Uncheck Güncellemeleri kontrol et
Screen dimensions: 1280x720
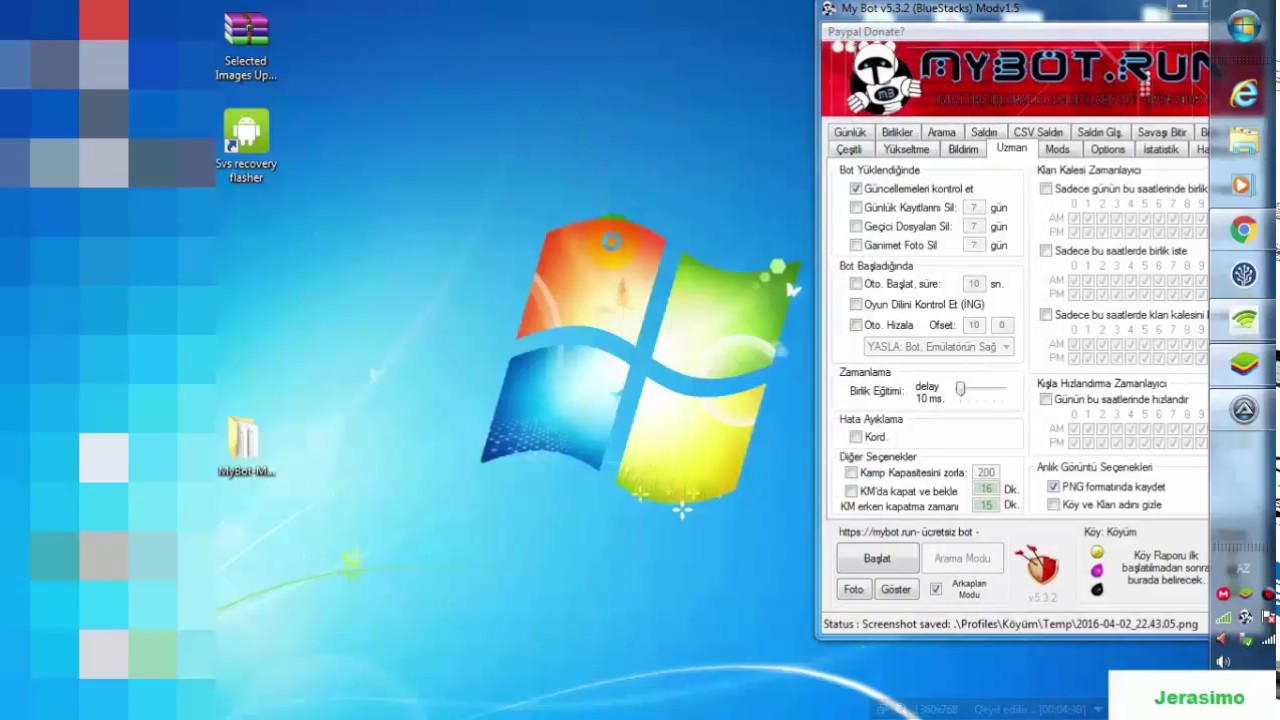tap(856, 188)
